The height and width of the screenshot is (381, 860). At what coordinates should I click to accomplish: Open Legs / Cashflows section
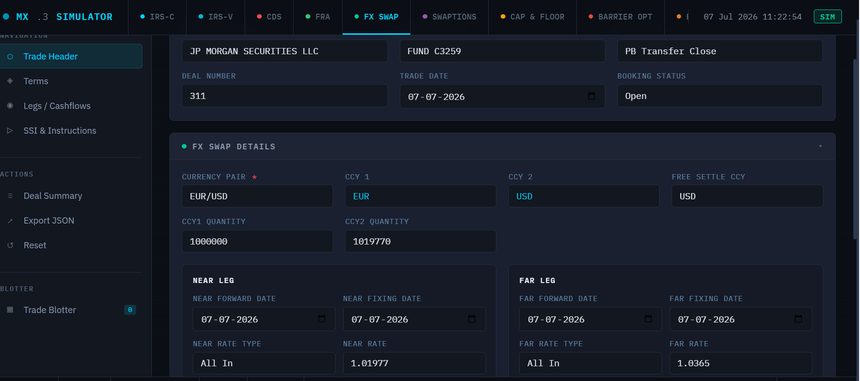tap(57, 106)
